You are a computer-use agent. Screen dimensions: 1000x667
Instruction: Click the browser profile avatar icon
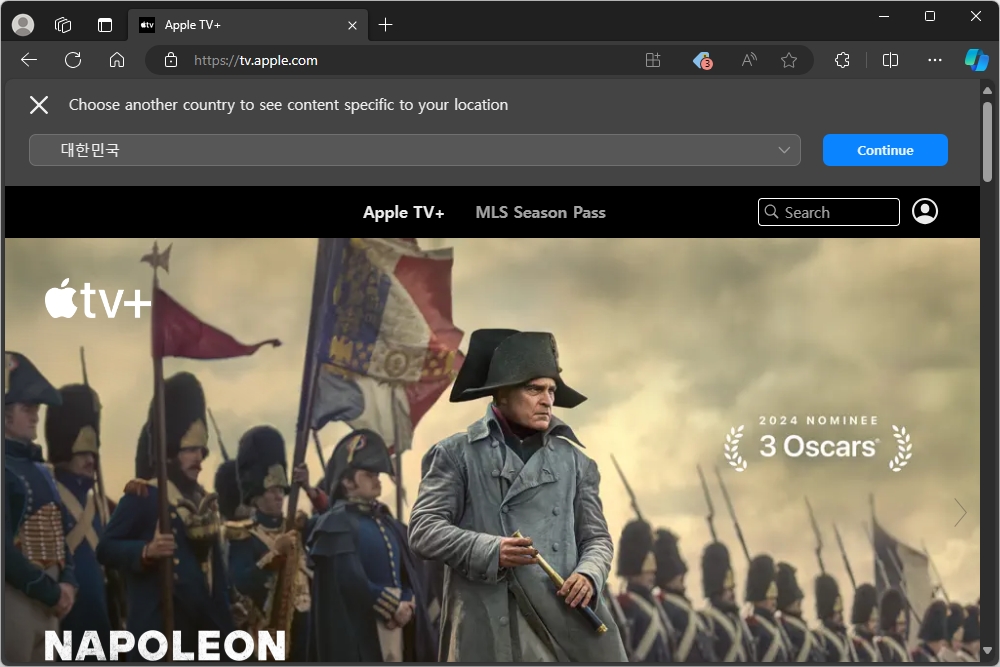click(x=23, y=25)
